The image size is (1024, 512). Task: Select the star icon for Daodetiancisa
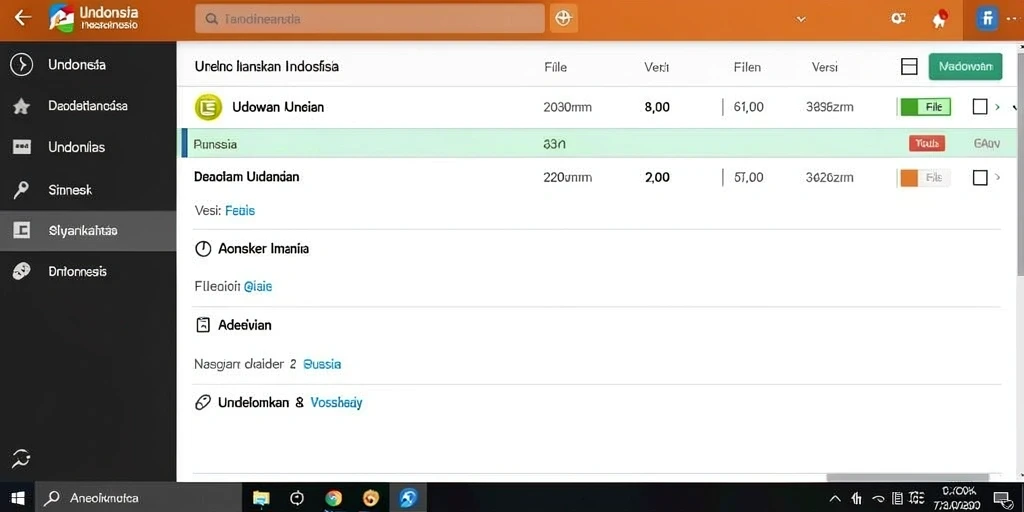click(x=22, y=106)
